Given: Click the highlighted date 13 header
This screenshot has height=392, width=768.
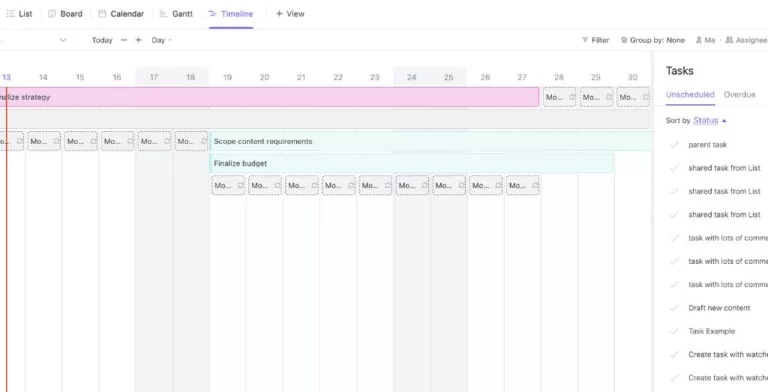Looking at the screenshot, I should point(6,77).
